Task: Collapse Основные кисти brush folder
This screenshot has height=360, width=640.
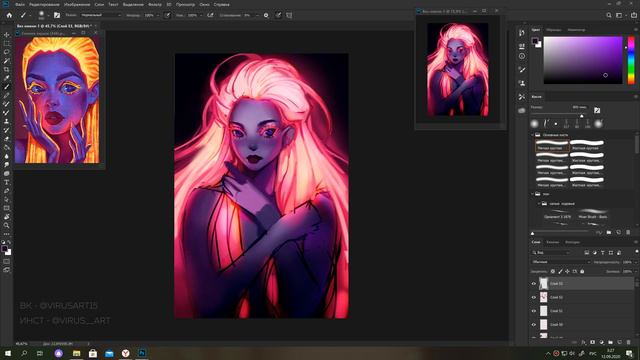Action: pos(533,135)
